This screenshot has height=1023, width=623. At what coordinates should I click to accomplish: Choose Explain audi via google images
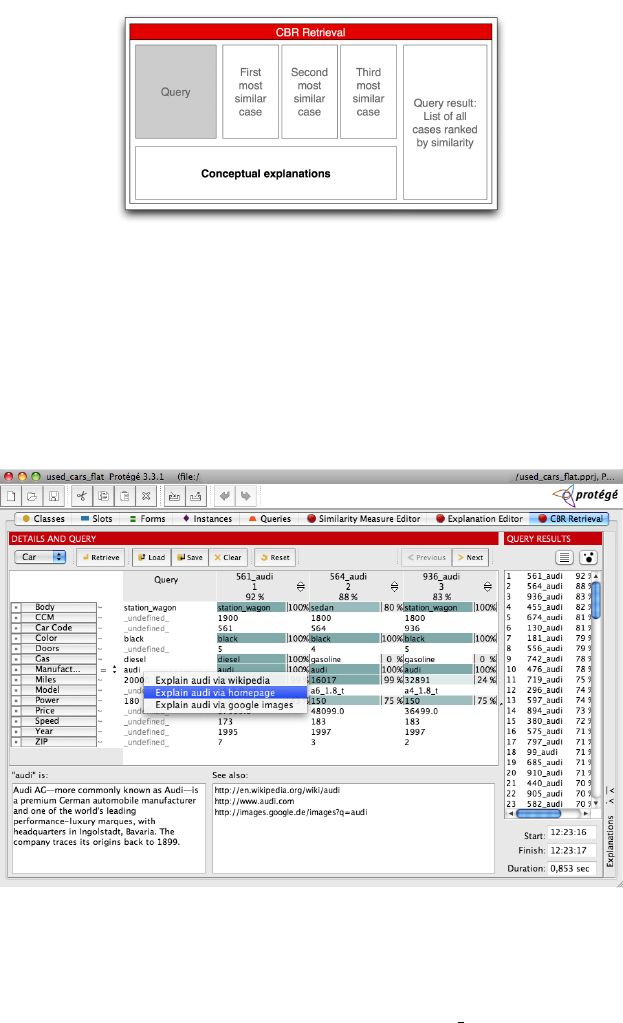[x=225, y=705]
